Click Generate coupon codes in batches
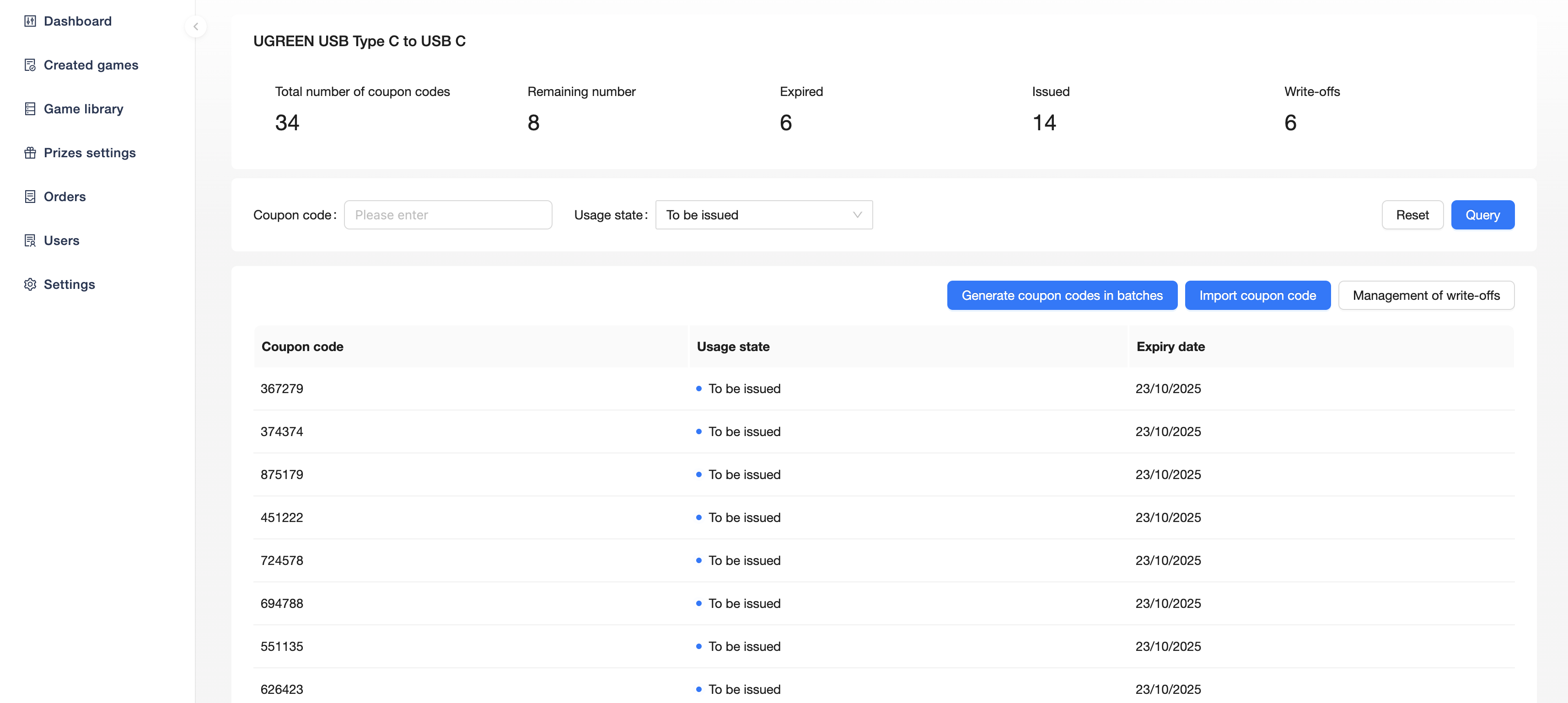The image size is (1568, 703). click(x=1062, y=296)
